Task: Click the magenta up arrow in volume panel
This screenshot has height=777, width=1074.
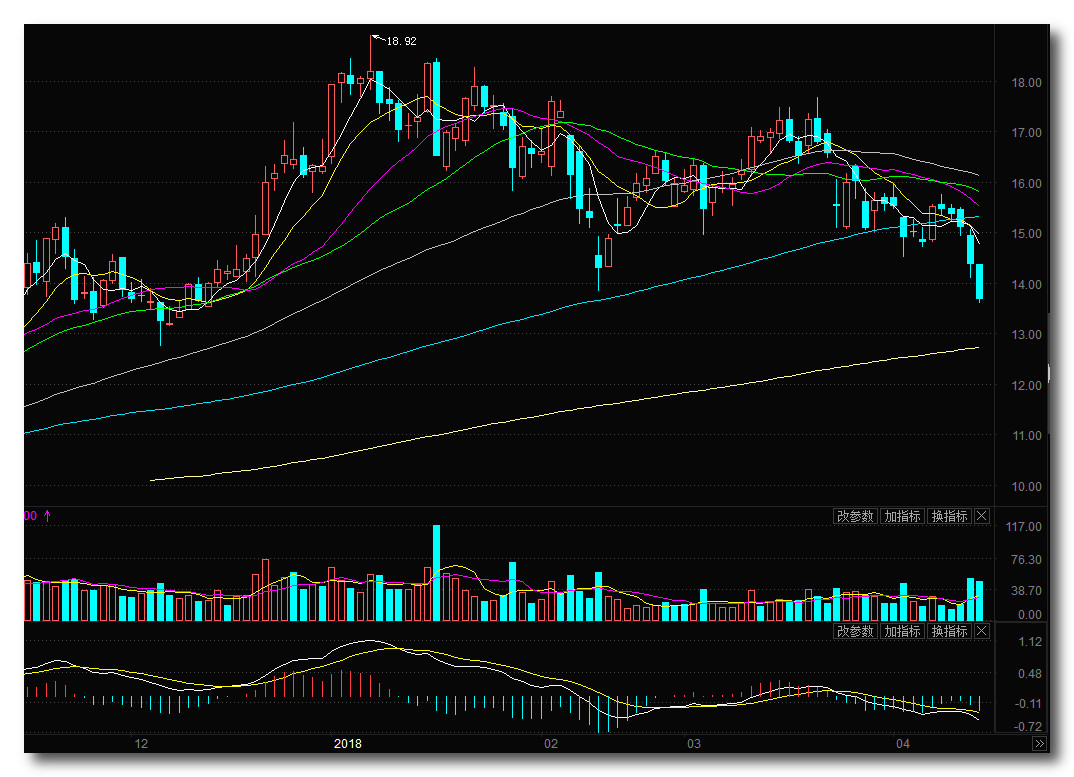Action: (47, 516)
